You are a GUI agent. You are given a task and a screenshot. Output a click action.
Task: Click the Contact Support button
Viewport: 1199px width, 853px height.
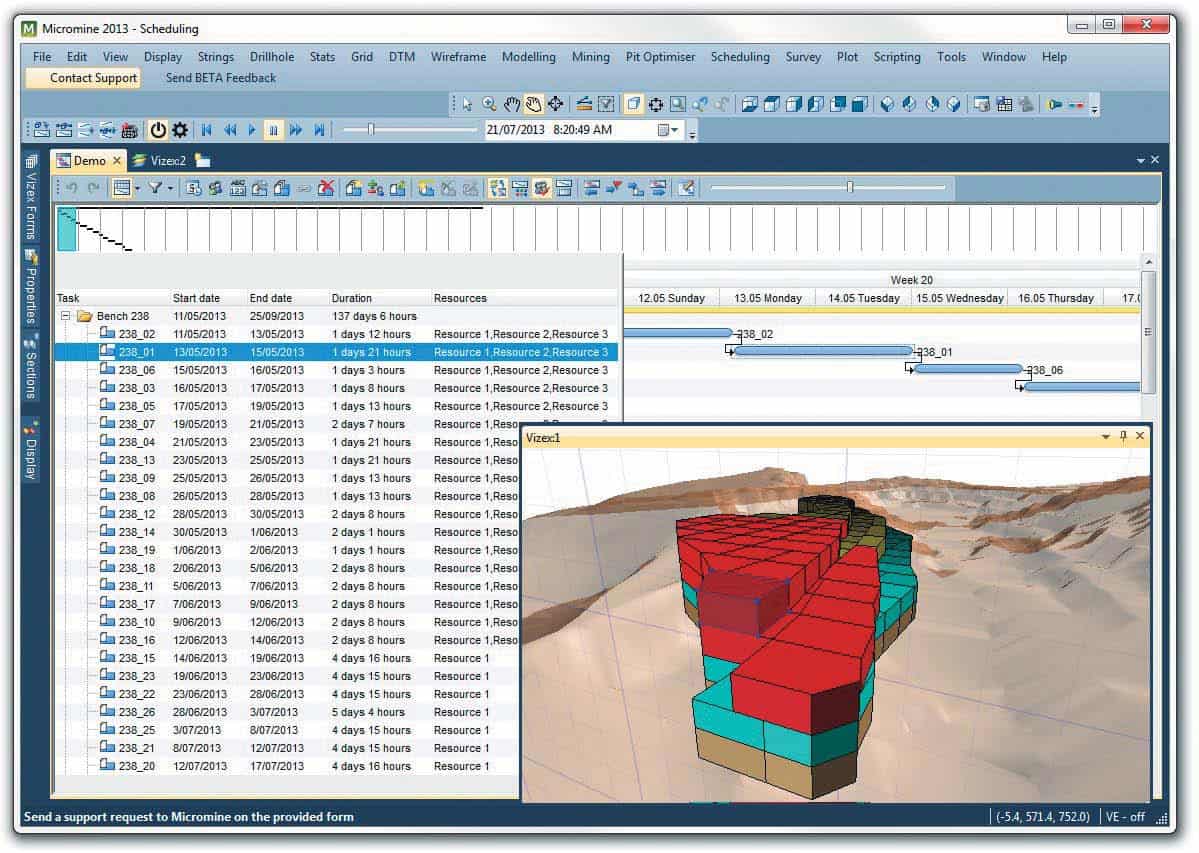pos(92,77)
